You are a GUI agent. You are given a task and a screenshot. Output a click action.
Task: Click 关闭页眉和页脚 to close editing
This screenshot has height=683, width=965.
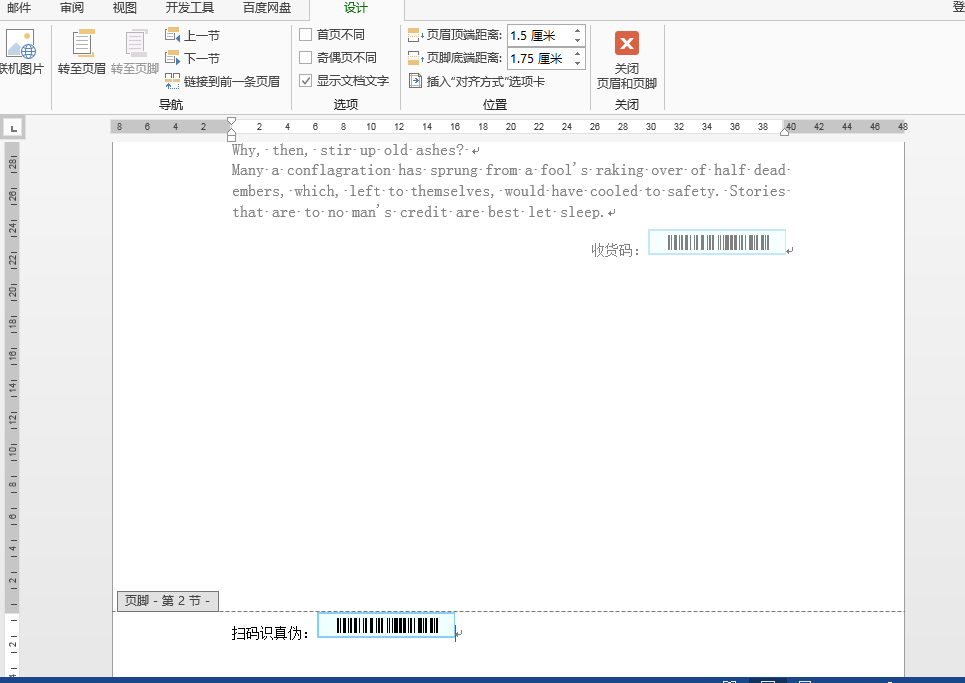[x=627, y=57]
